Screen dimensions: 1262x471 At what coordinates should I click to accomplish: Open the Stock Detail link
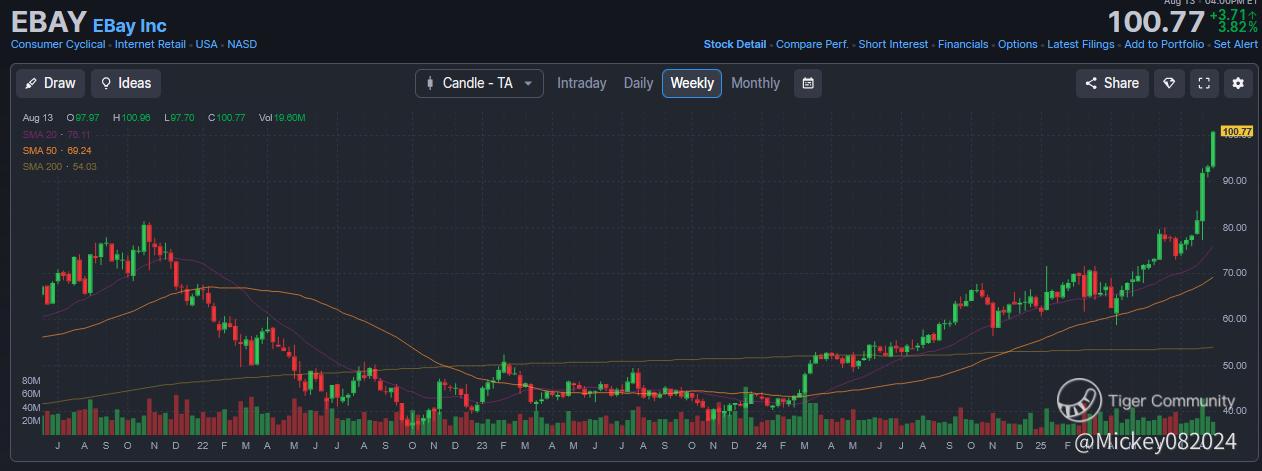coord(735,44)
